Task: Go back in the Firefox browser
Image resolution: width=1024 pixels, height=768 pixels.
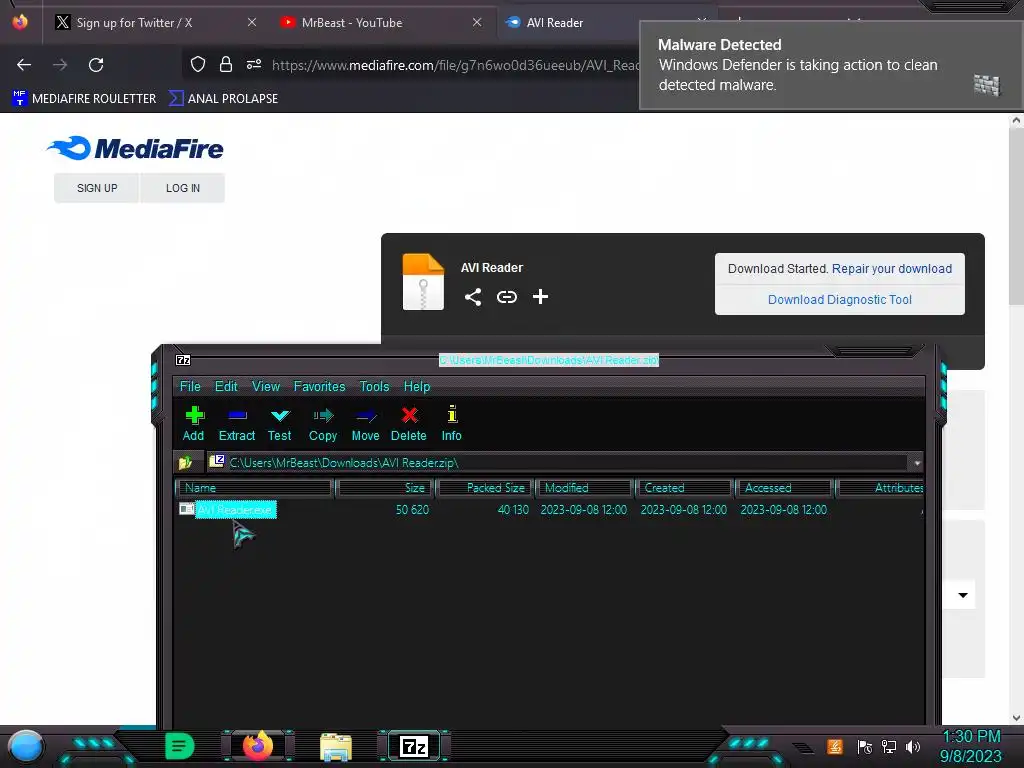Action: coord(24,65)
